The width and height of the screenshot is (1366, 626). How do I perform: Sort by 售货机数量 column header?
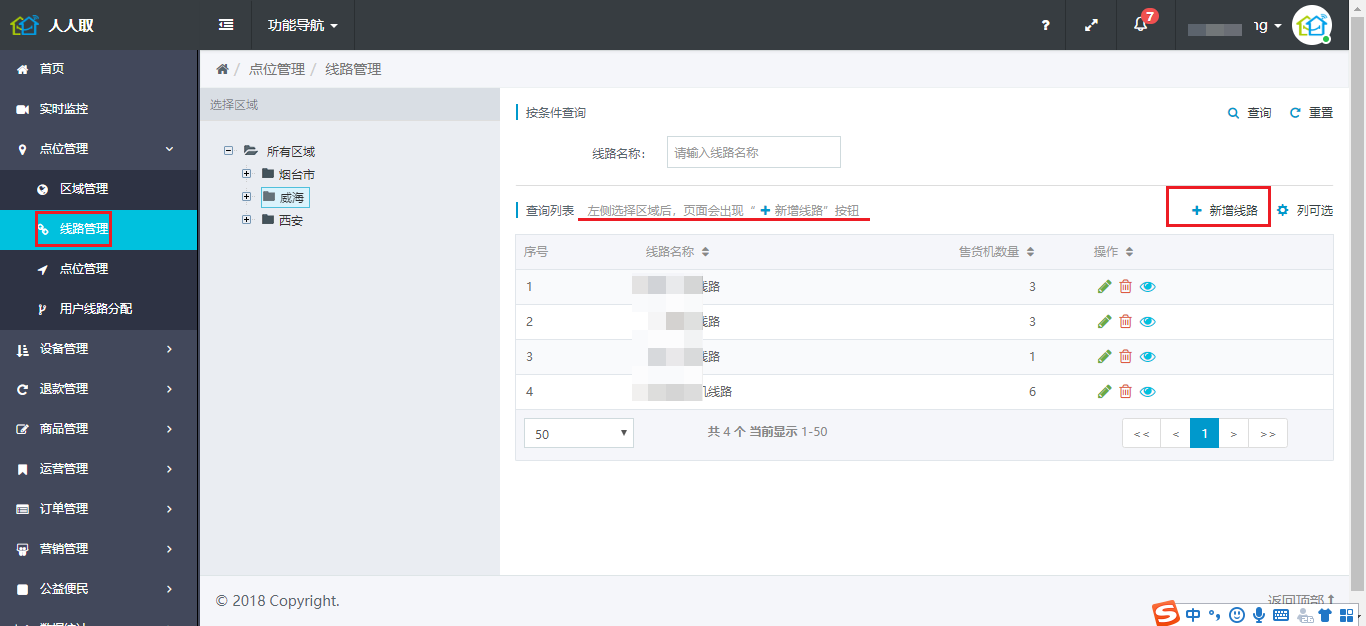point(997,252)
